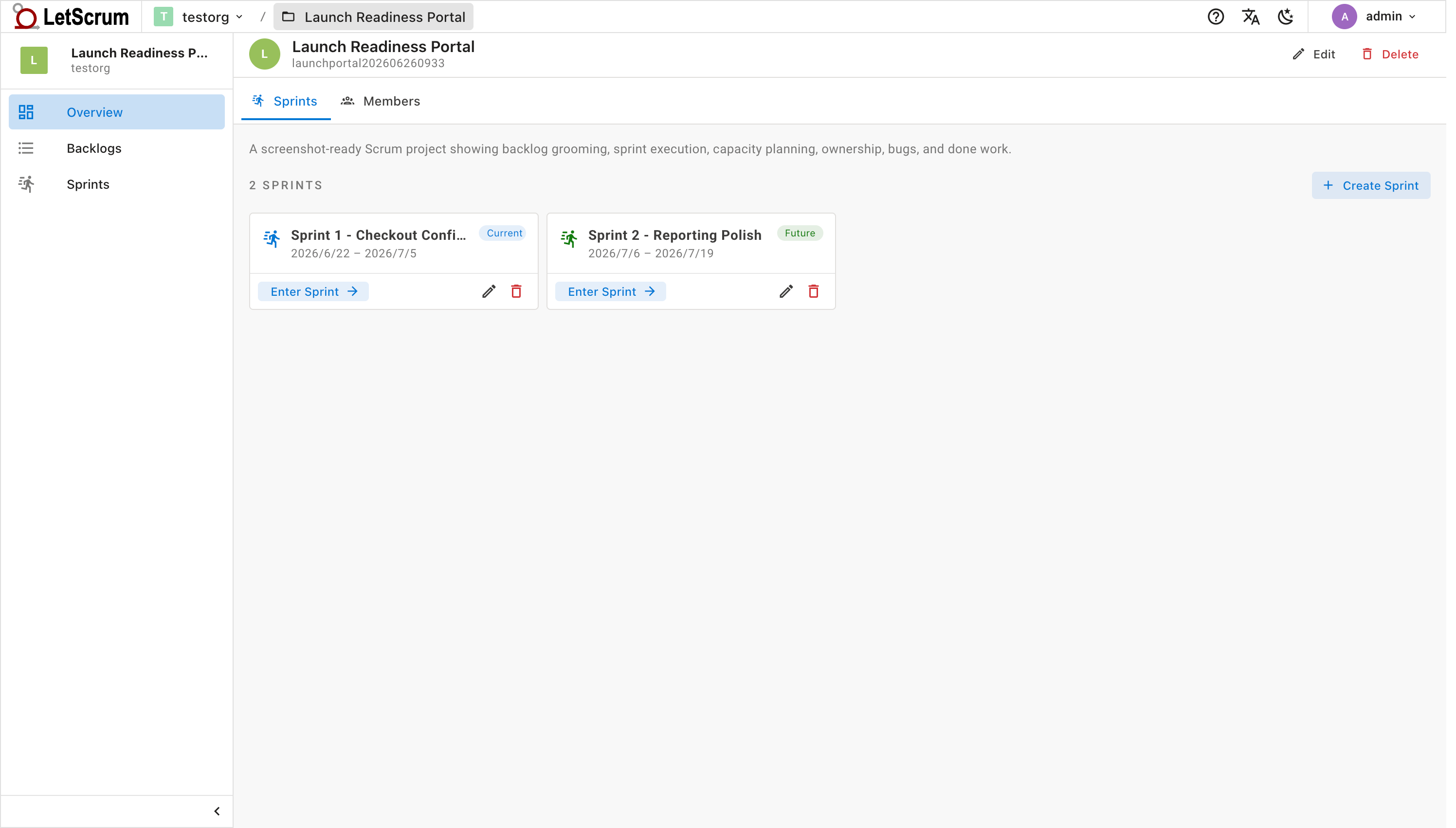Toggle dark mode moon icon
Viewport: 1456px width, 828px height.
1285,17
